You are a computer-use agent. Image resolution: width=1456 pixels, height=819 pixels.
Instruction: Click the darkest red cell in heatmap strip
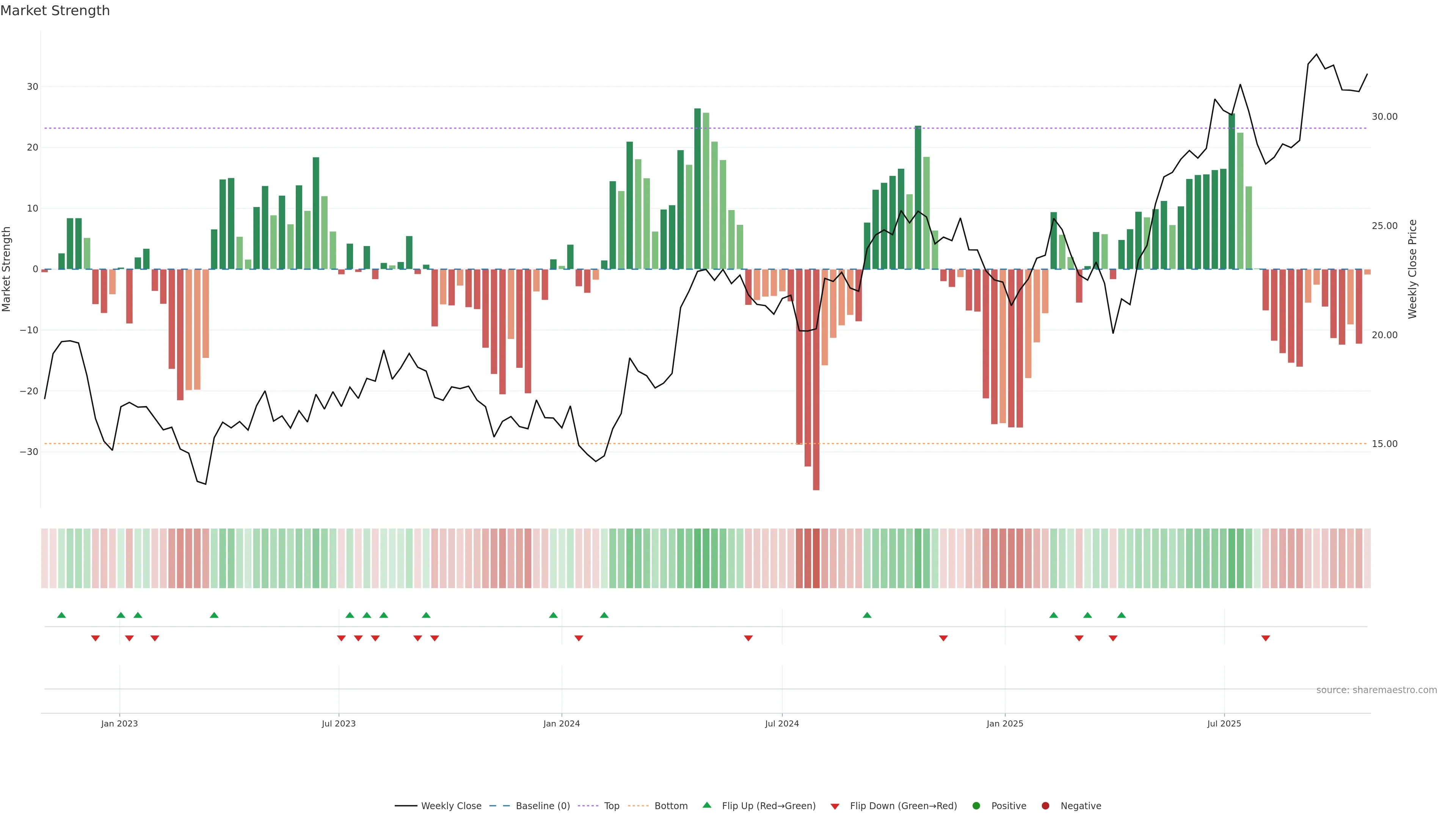click(816, 559)
